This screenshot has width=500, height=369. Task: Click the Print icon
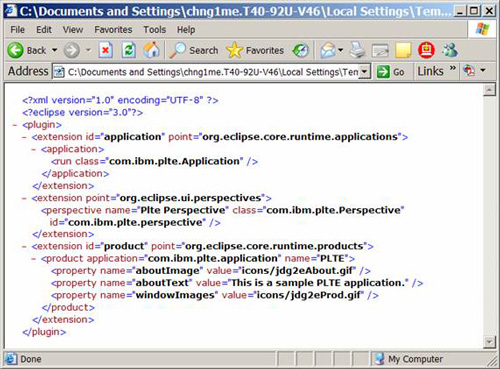(358, 51)
